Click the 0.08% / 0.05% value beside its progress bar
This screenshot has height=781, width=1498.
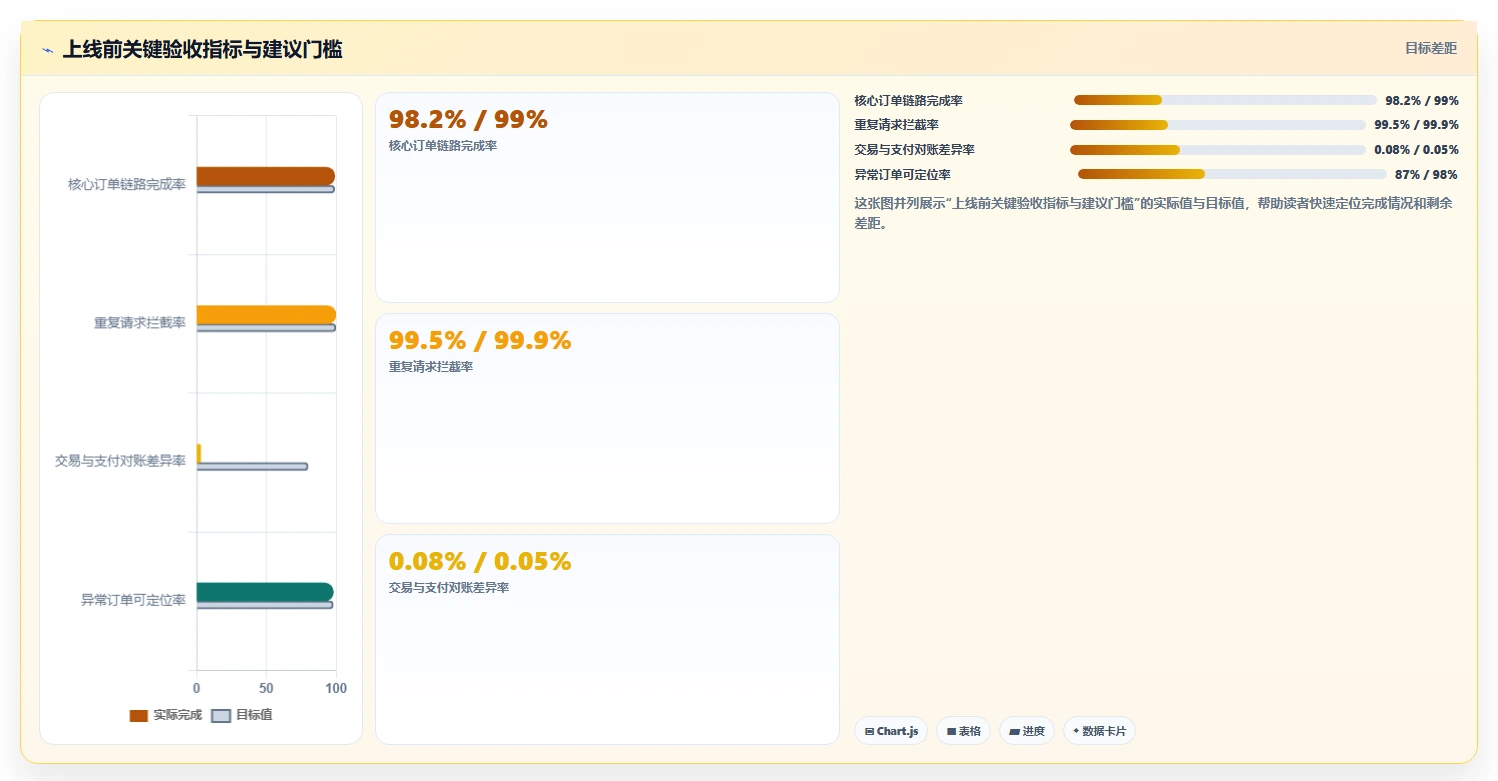point(1416,150)
